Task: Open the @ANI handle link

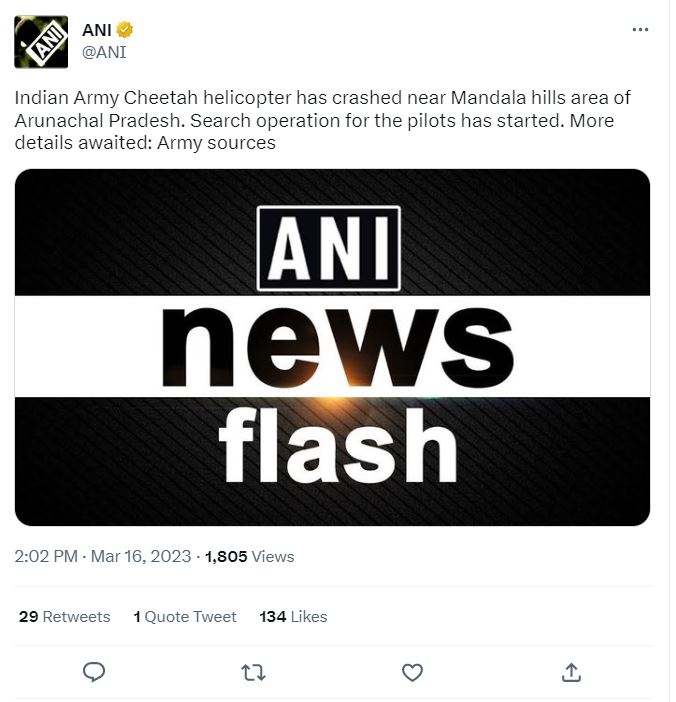Action: pyautogui.click(x=103, y=52)
